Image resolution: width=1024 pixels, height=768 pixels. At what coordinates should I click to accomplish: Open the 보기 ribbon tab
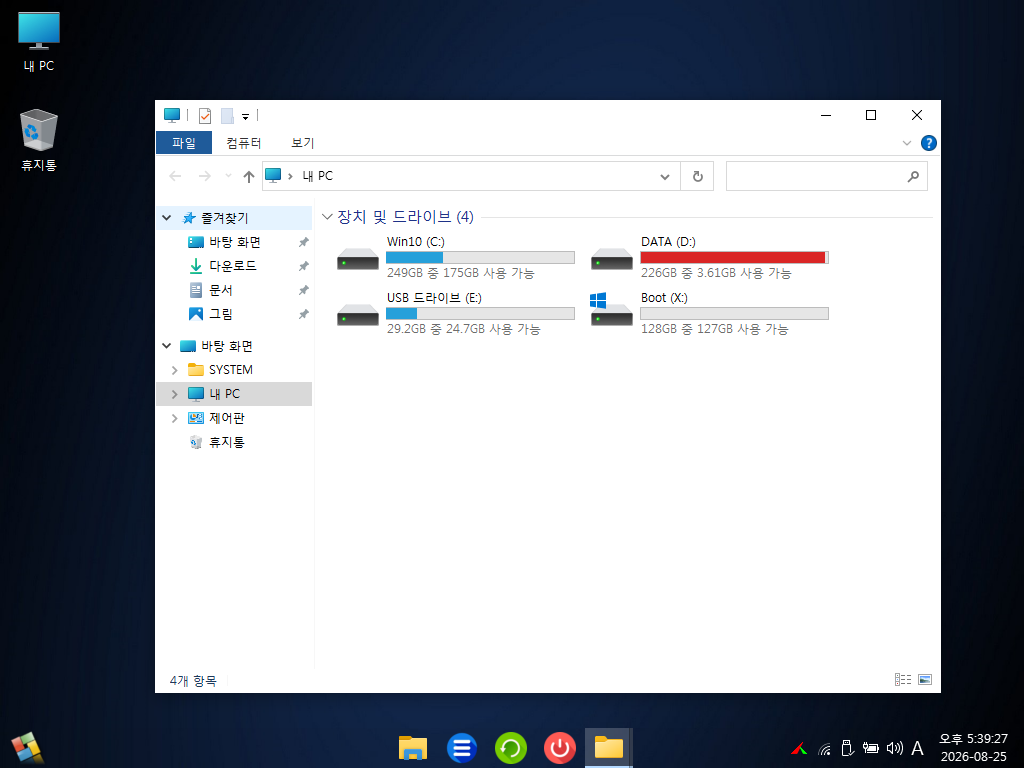pos(302,142)
